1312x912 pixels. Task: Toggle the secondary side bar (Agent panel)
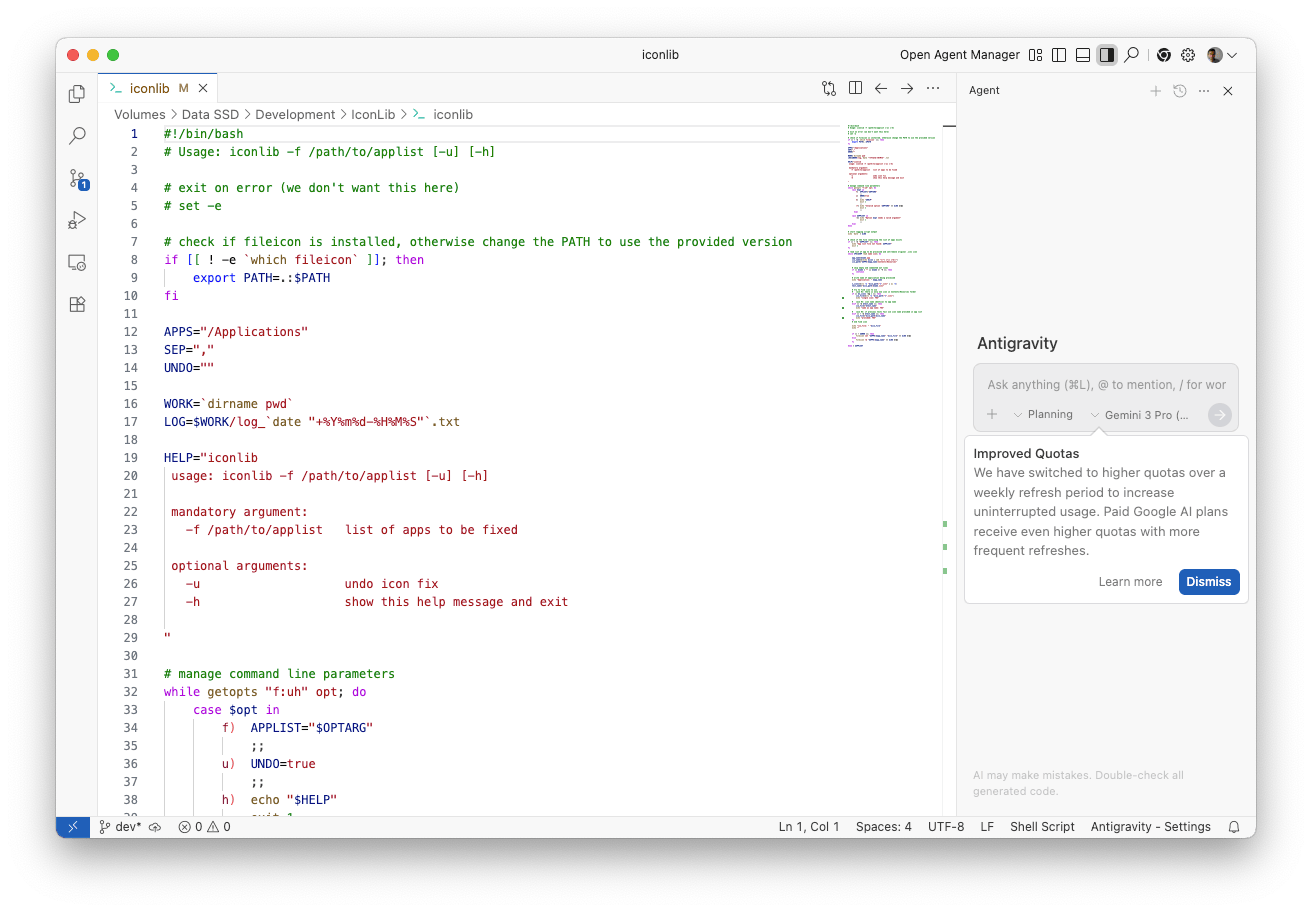tap(1106, 55)
